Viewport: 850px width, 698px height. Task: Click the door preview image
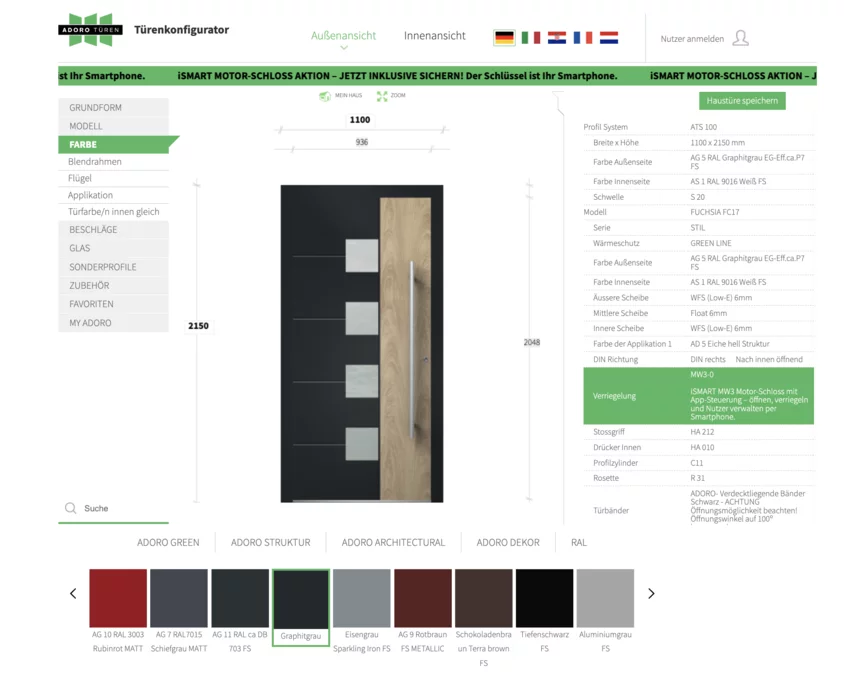(362, 344)
